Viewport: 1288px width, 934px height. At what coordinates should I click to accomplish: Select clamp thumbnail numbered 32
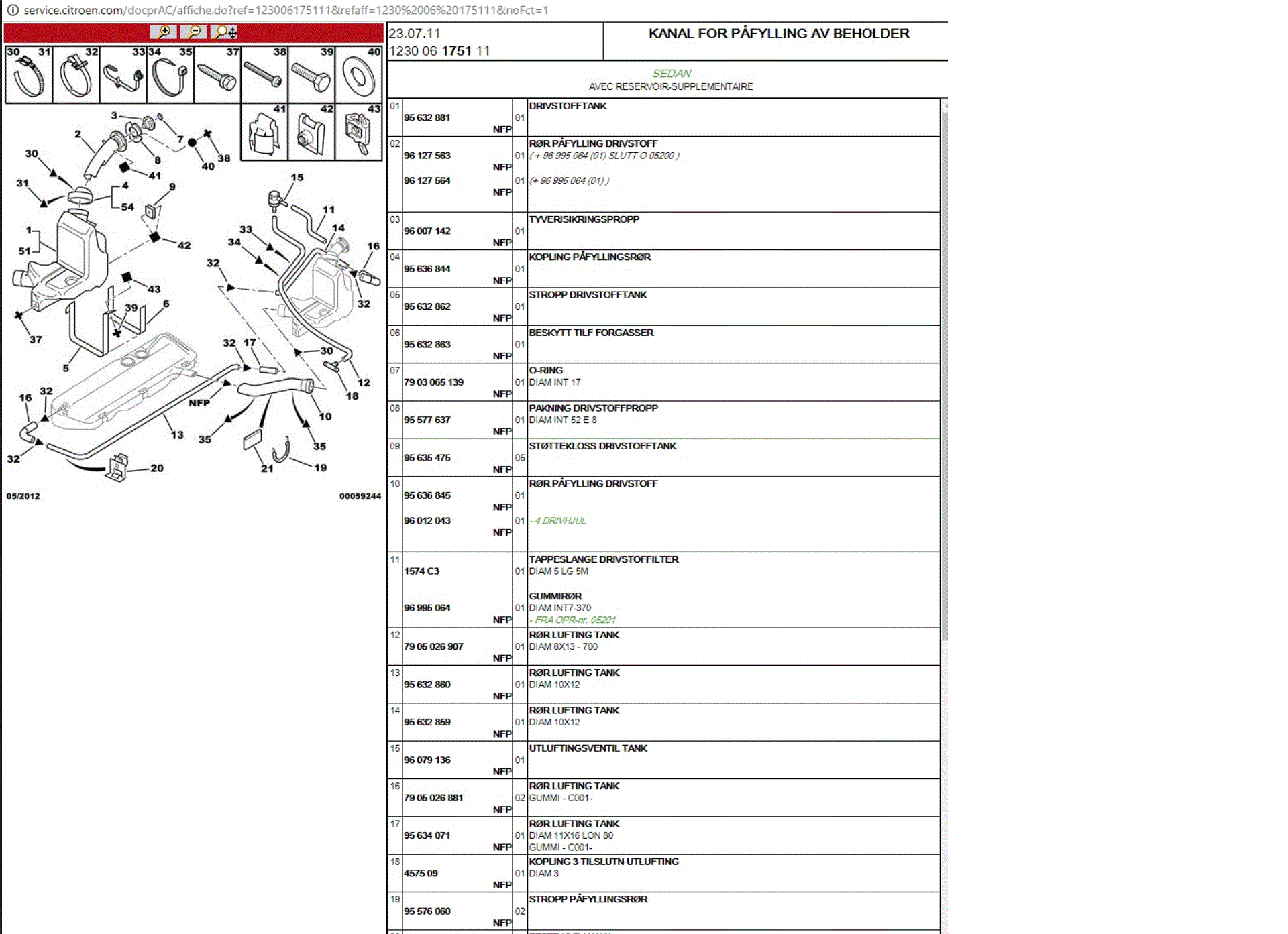point(76,74)
